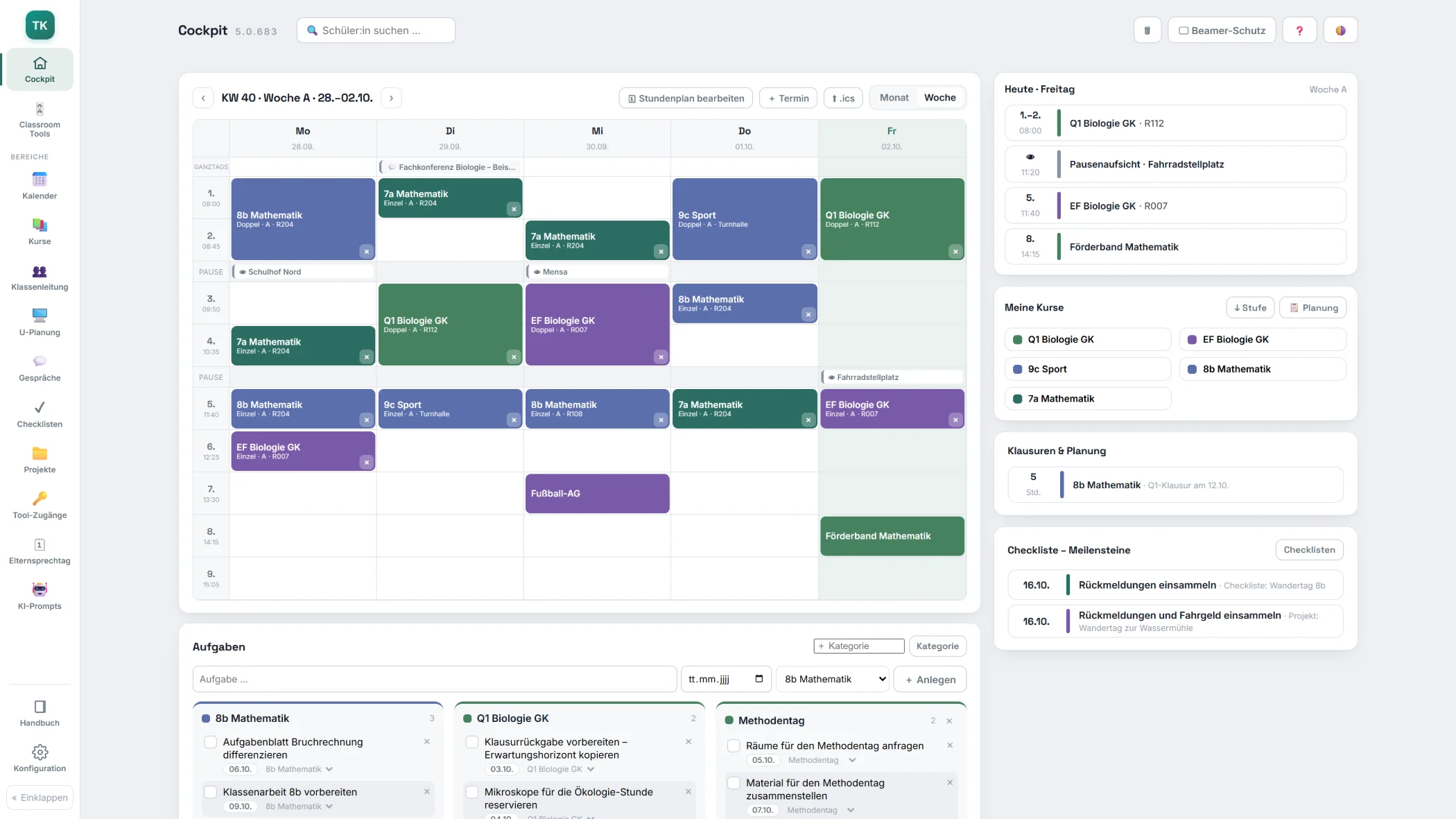
Task: Open U-Planung in the sidebar
Action: click(40, 323)
